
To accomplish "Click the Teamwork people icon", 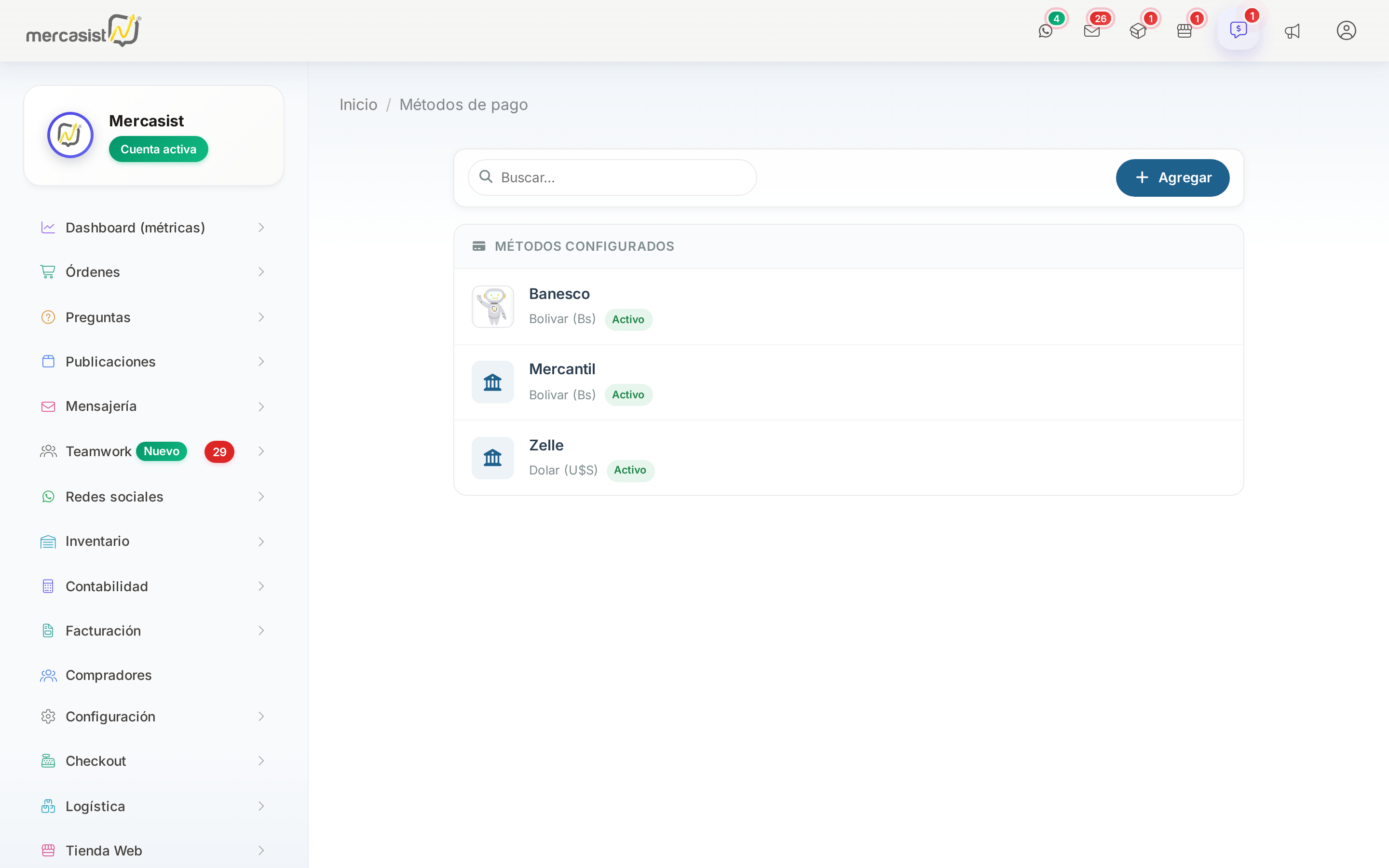I will click(x=48, y=452).
